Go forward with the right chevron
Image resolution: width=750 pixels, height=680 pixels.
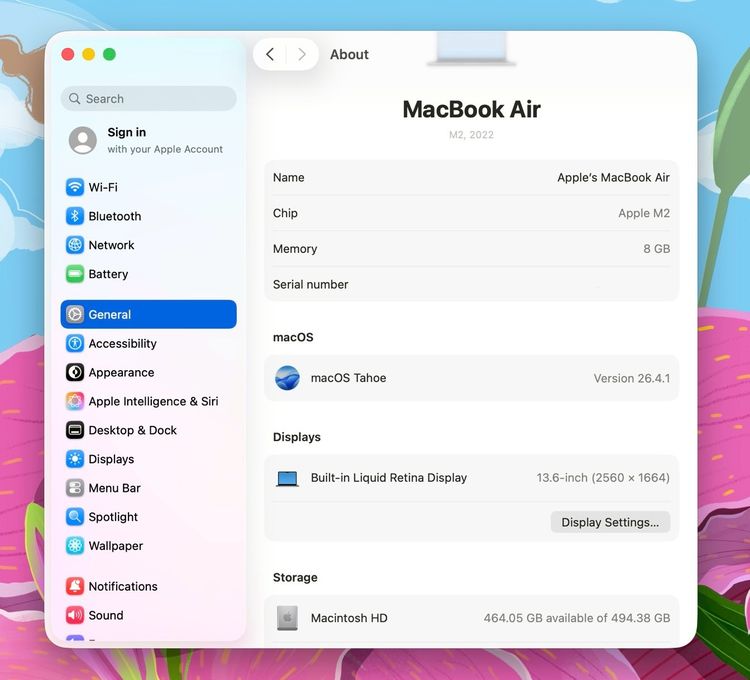click(x=302, y=54)
